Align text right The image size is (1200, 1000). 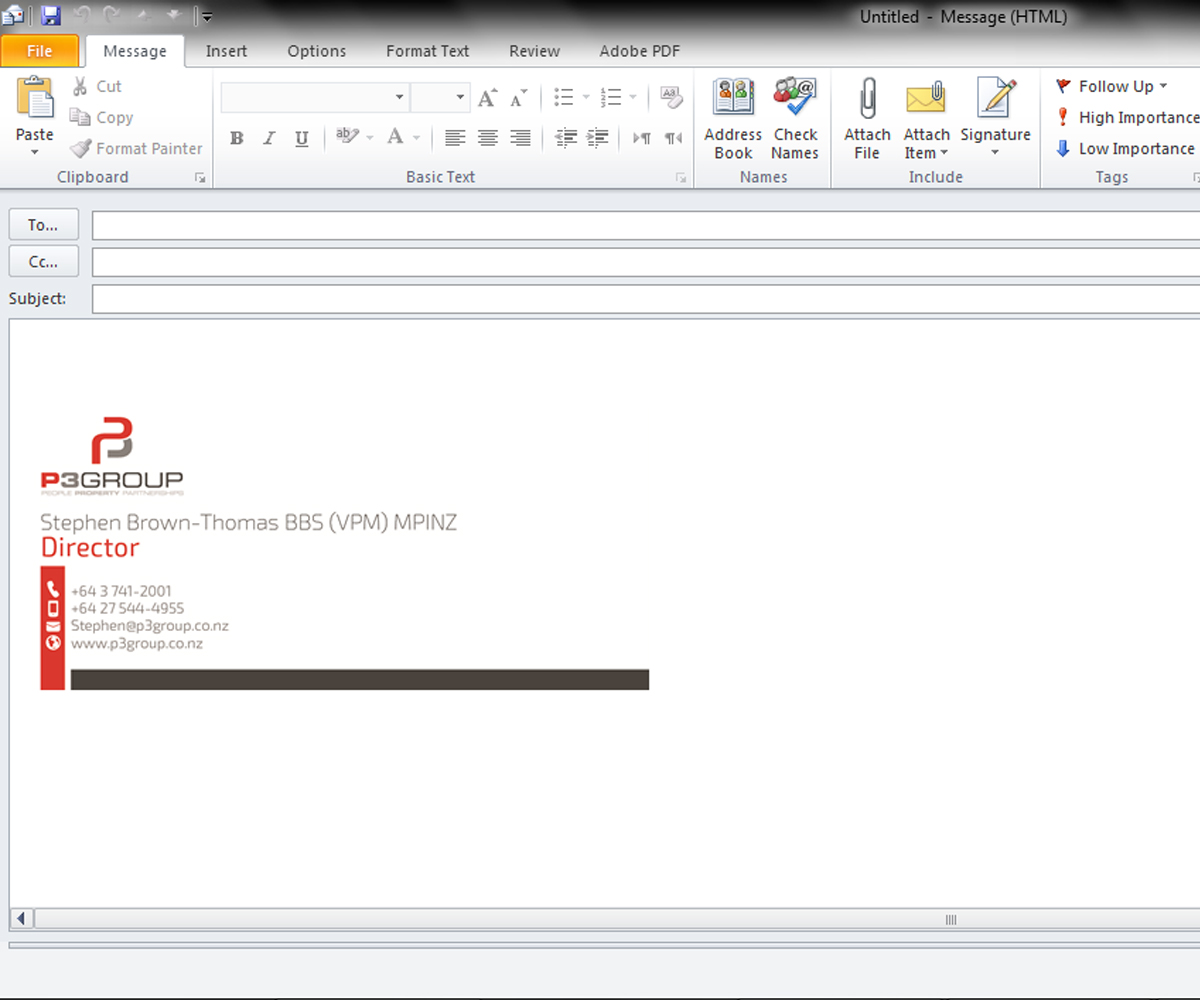(x=520, y=138)
